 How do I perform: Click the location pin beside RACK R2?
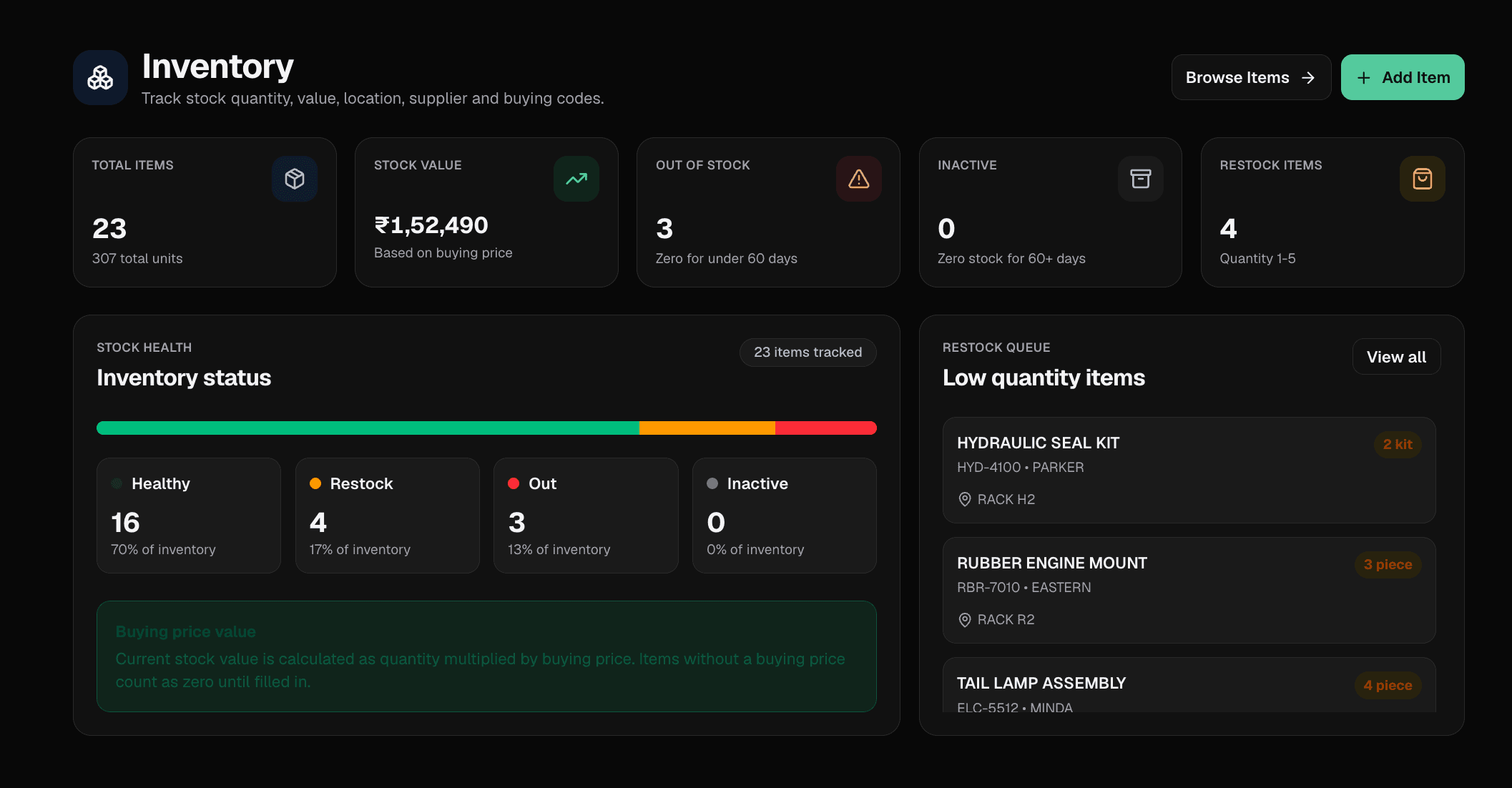[965, 619]
